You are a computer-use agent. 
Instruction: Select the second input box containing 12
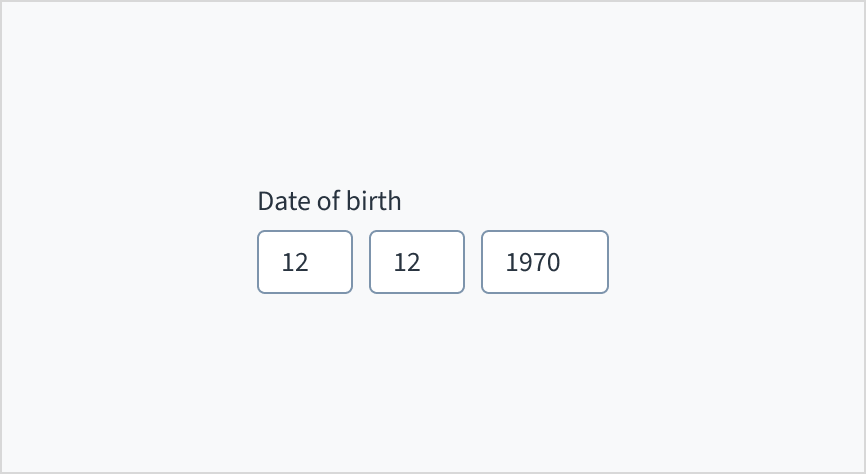417,262
